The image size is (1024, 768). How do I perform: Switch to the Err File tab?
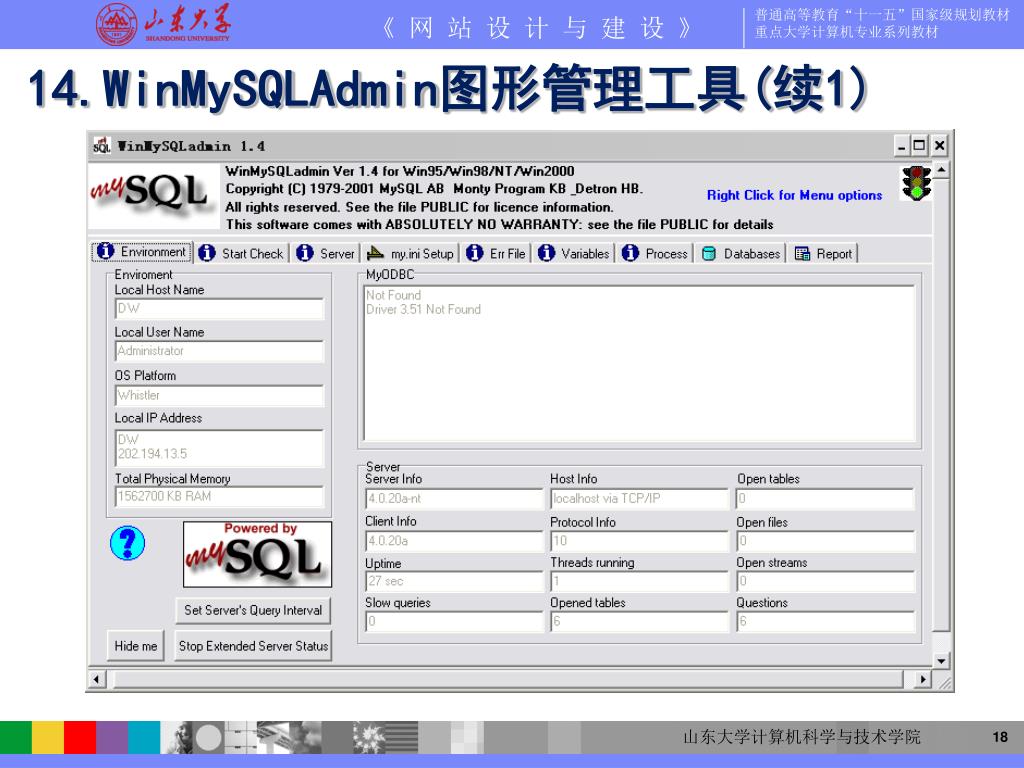pyautogui.click(x=496, y=253)
